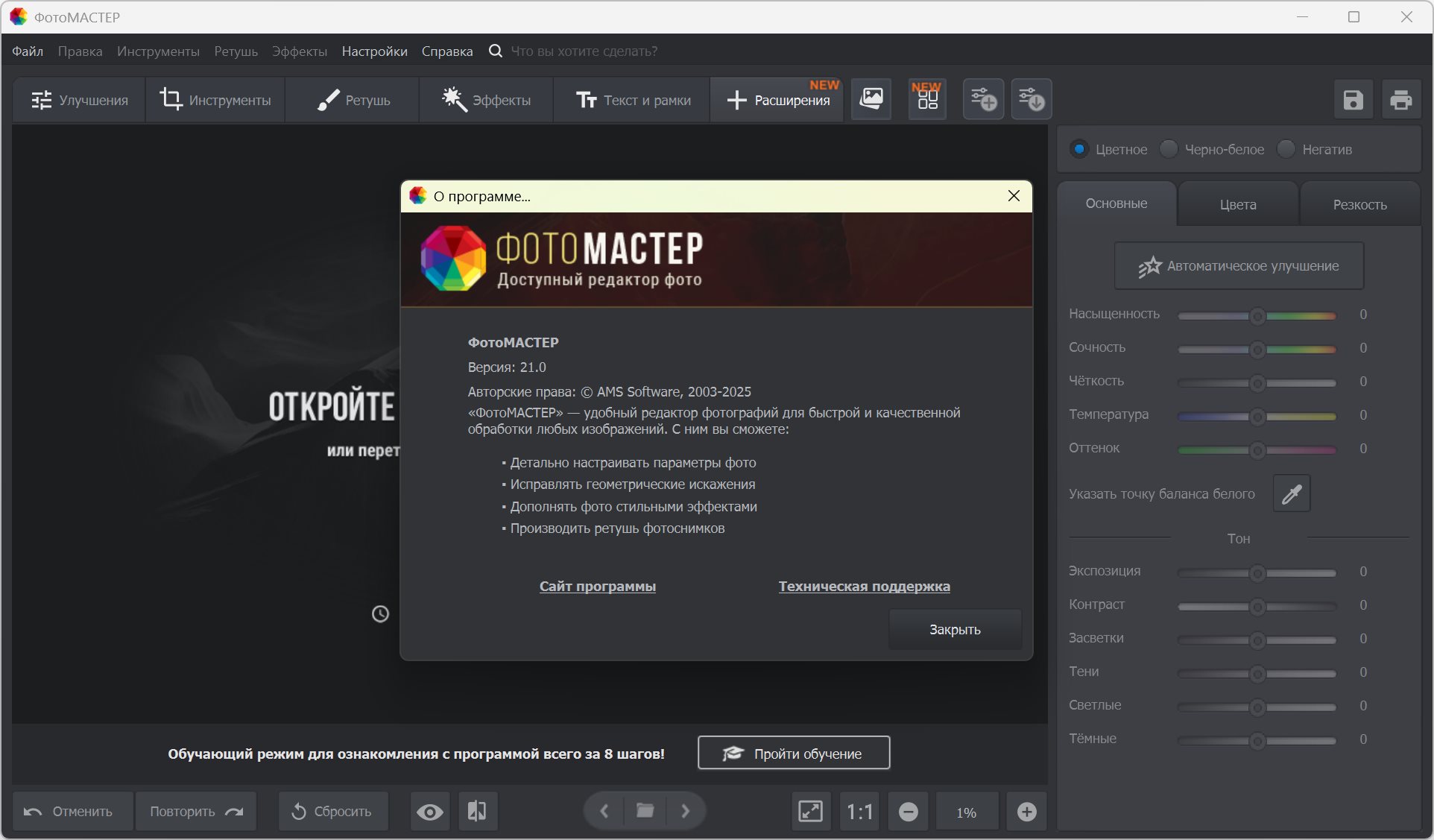This screenshot has height=840, width=1434.
Task: Click the save floppy disk icon
Action: point(1354,100)
